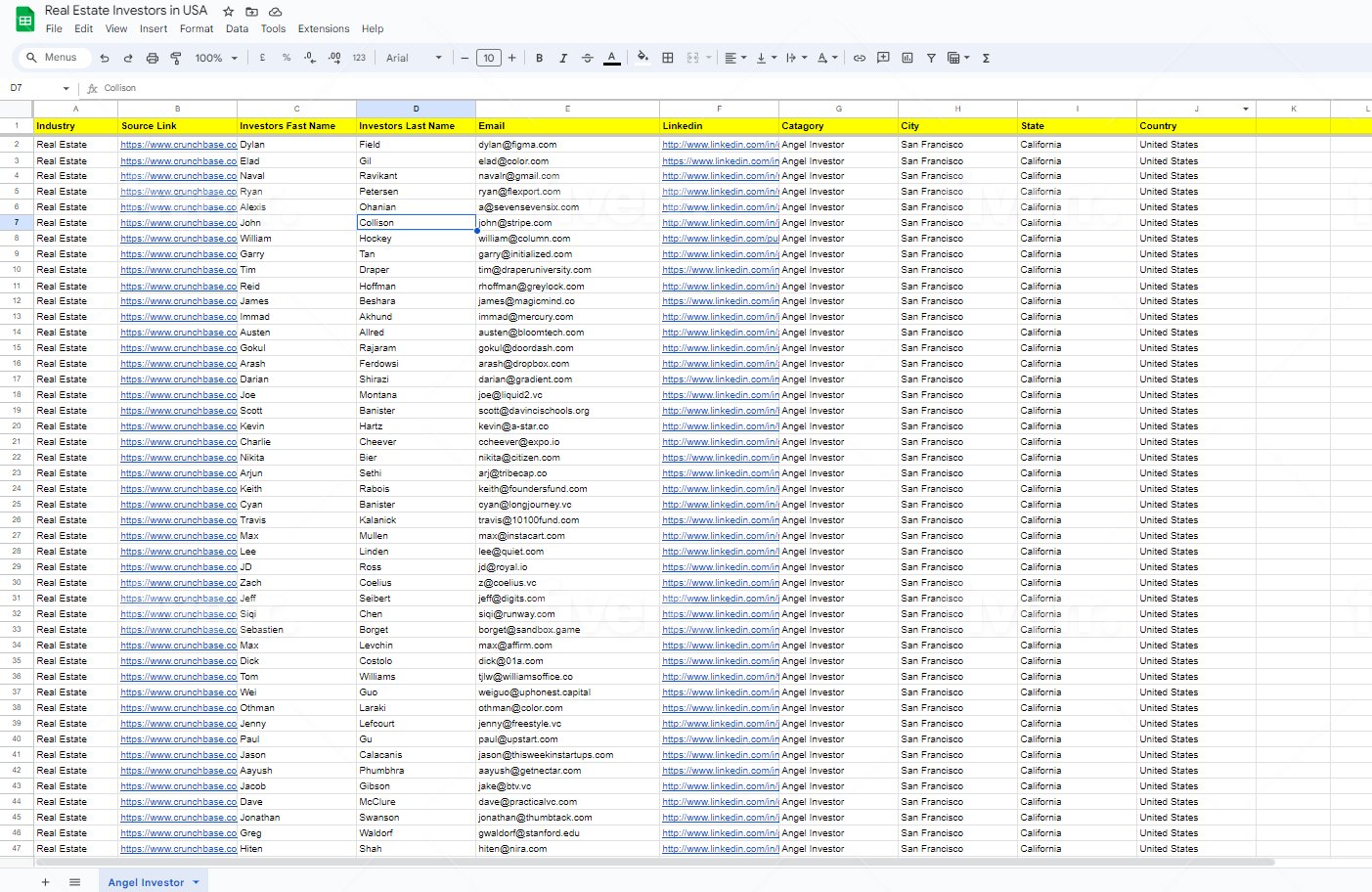Click the Print icon
The width and height of the screenshot is (1372, 892).
click(x=153, y=58)
